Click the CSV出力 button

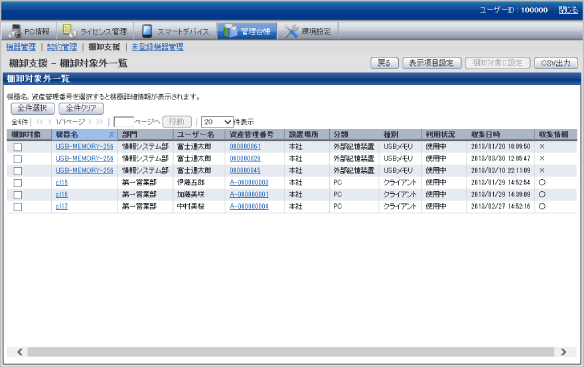pyautogui.click(x=556, y=63)
